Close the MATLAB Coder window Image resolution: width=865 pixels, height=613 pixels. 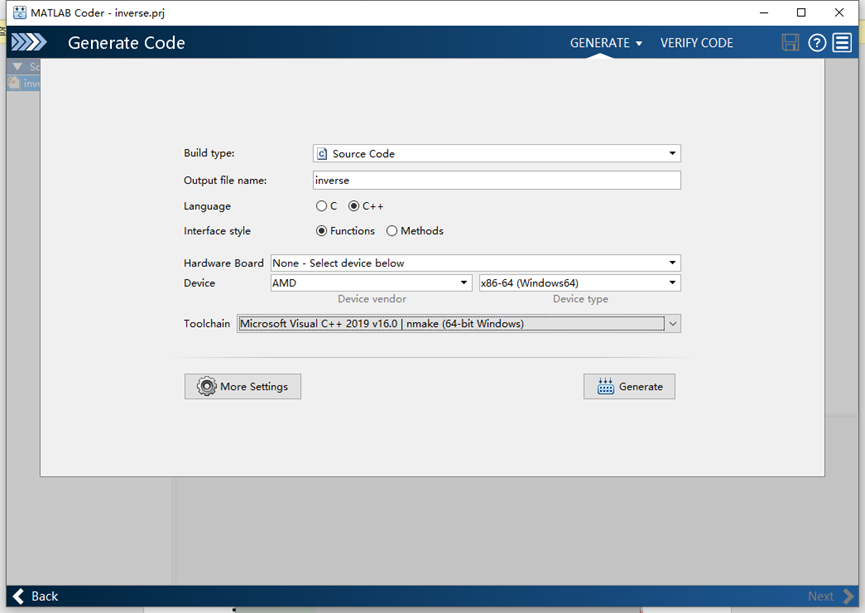pyautogui.click(x=839, y=12)
